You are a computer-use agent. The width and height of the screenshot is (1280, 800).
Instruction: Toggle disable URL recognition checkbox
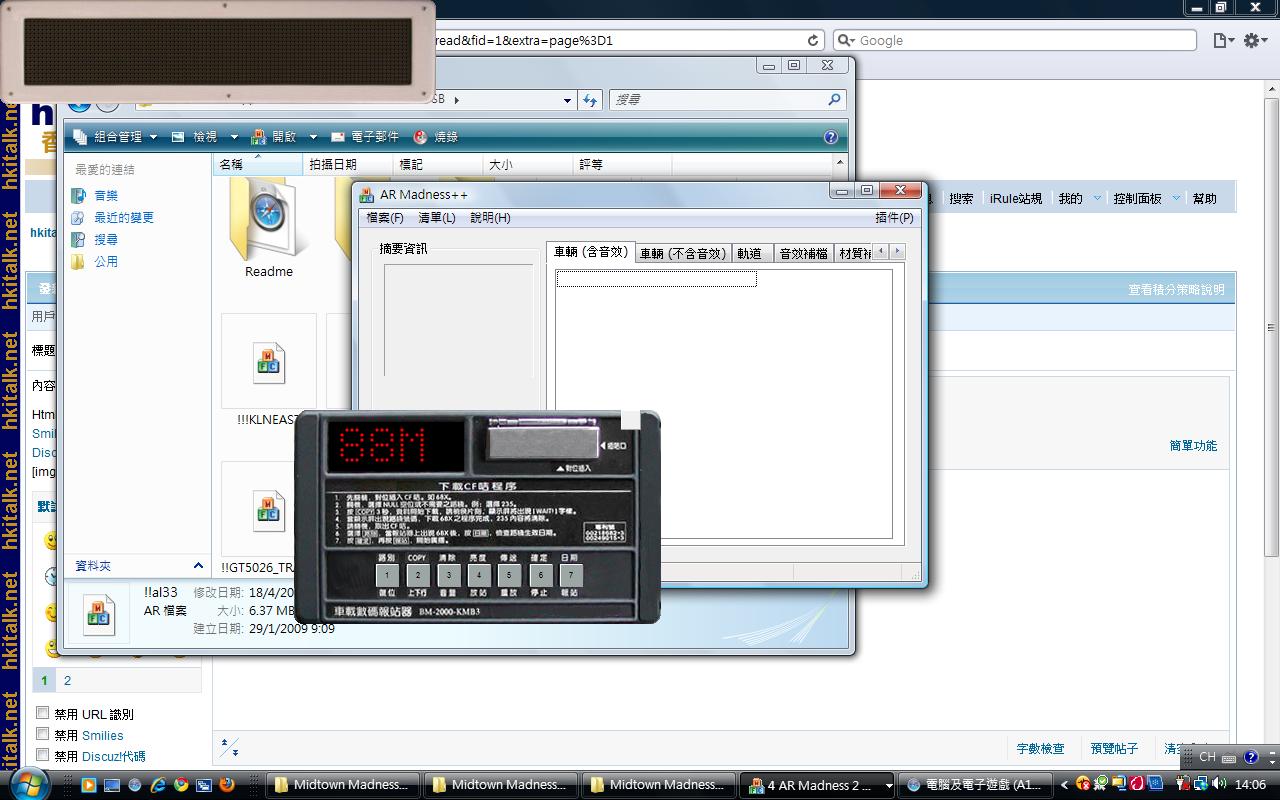[x=43, y=713]
